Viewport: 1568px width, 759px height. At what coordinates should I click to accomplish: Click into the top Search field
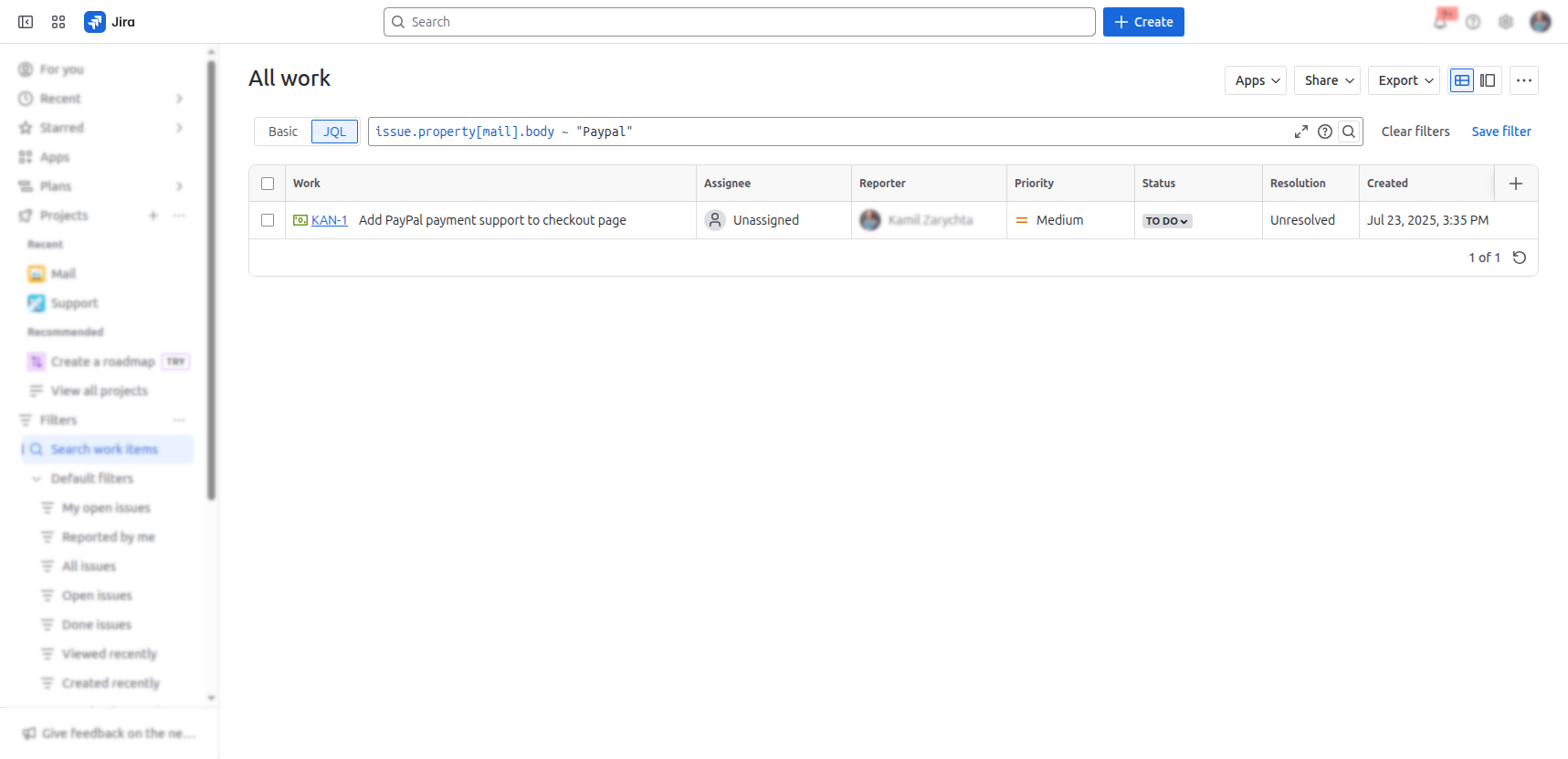pyautogui.click(x=740, y=22)
